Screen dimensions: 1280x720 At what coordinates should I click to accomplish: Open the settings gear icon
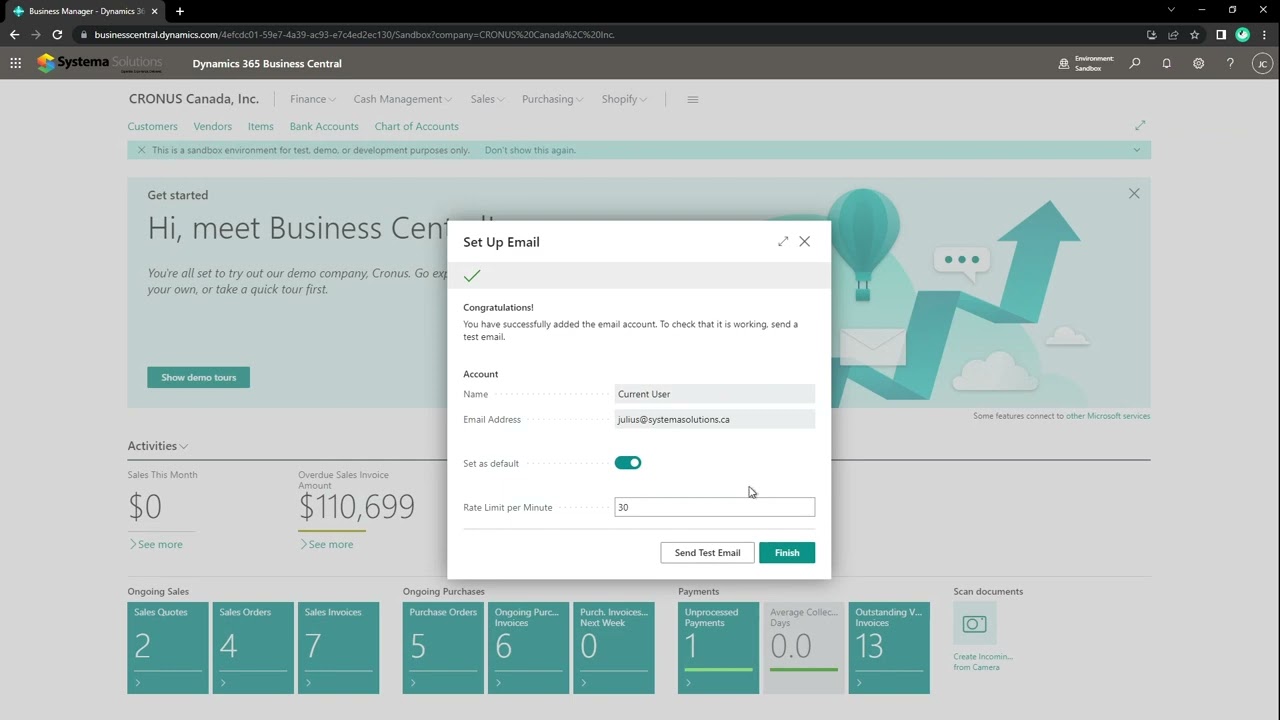pos(1198,63)
